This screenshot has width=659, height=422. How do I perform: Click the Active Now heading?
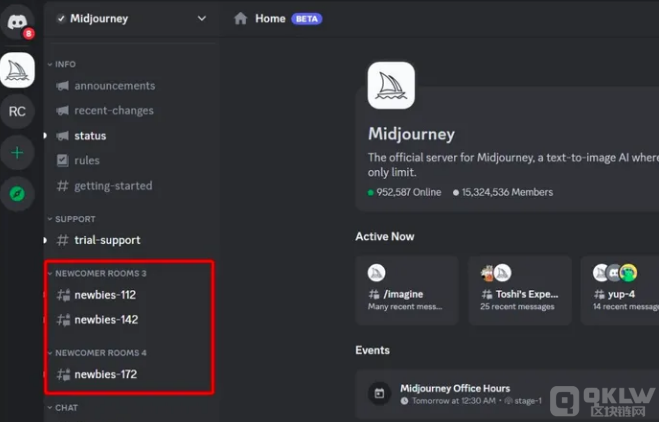tap(385, 237)
